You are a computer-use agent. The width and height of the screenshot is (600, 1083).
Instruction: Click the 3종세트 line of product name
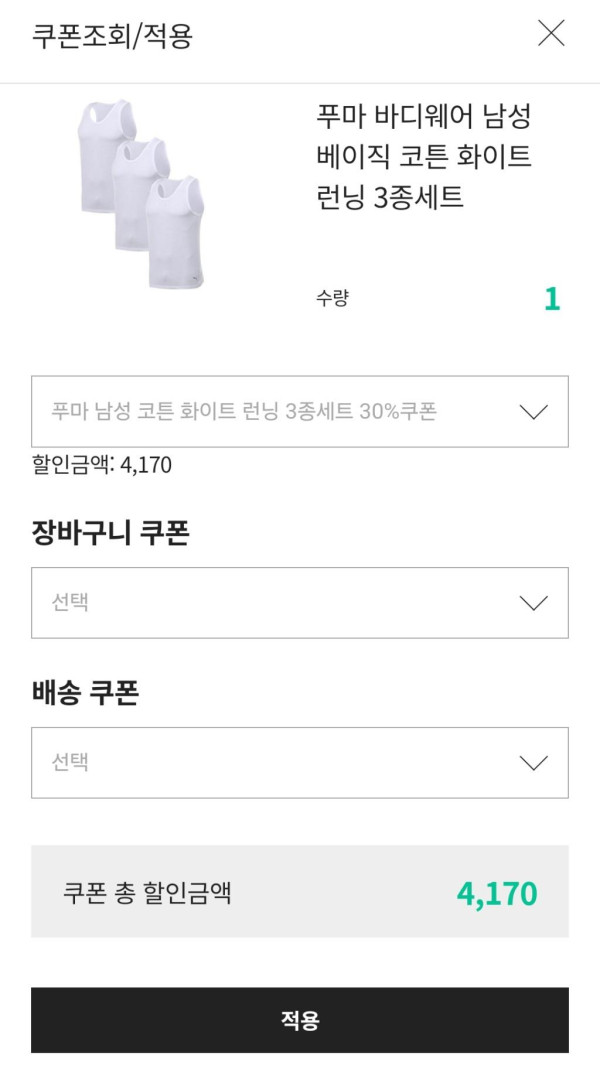[390, 197]
